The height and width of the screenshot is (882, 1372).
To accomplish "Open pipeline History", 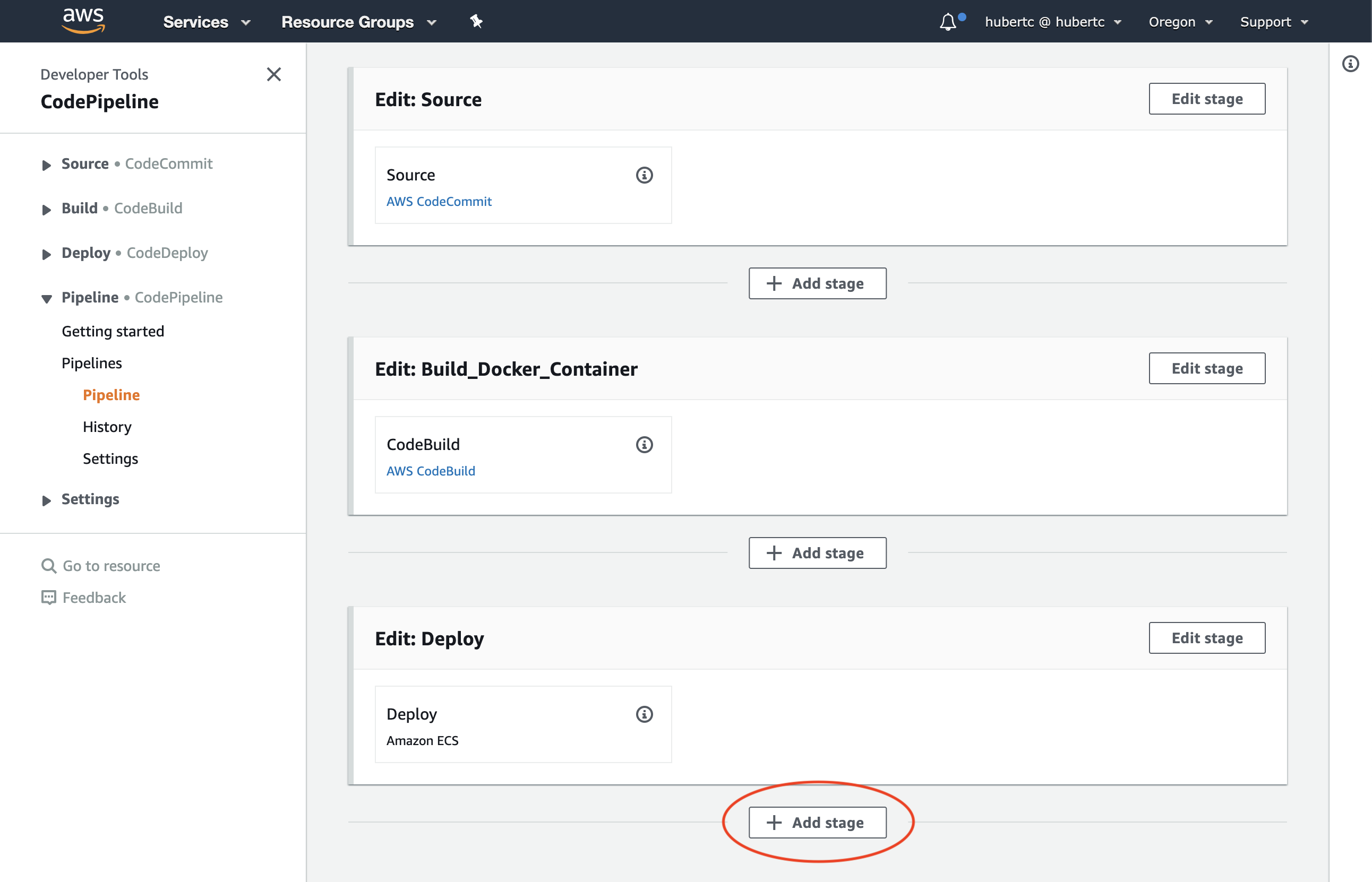I will click(107, 427).
